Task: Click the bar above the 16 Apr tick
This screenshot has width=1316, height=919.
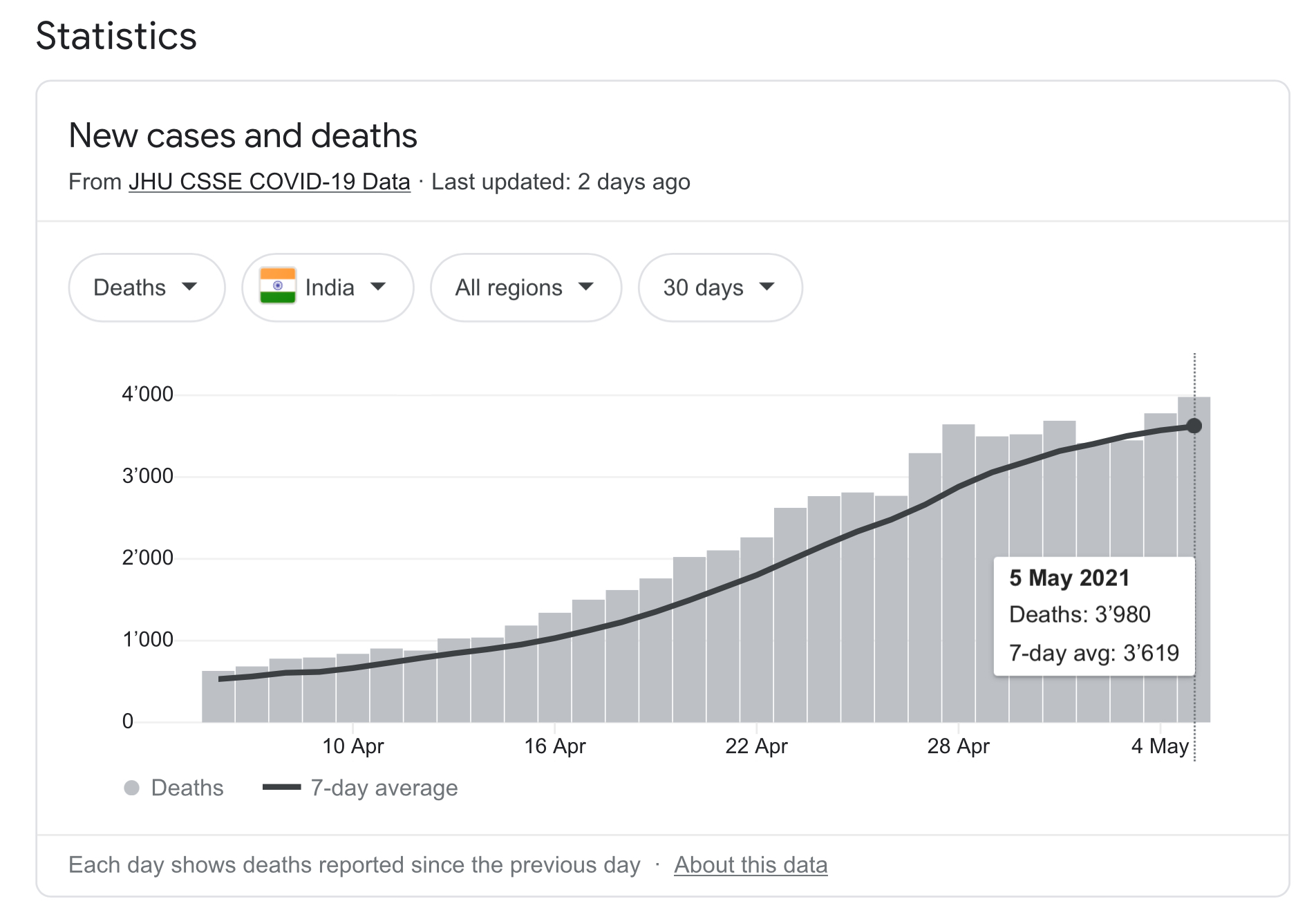Action: point(554,667)
